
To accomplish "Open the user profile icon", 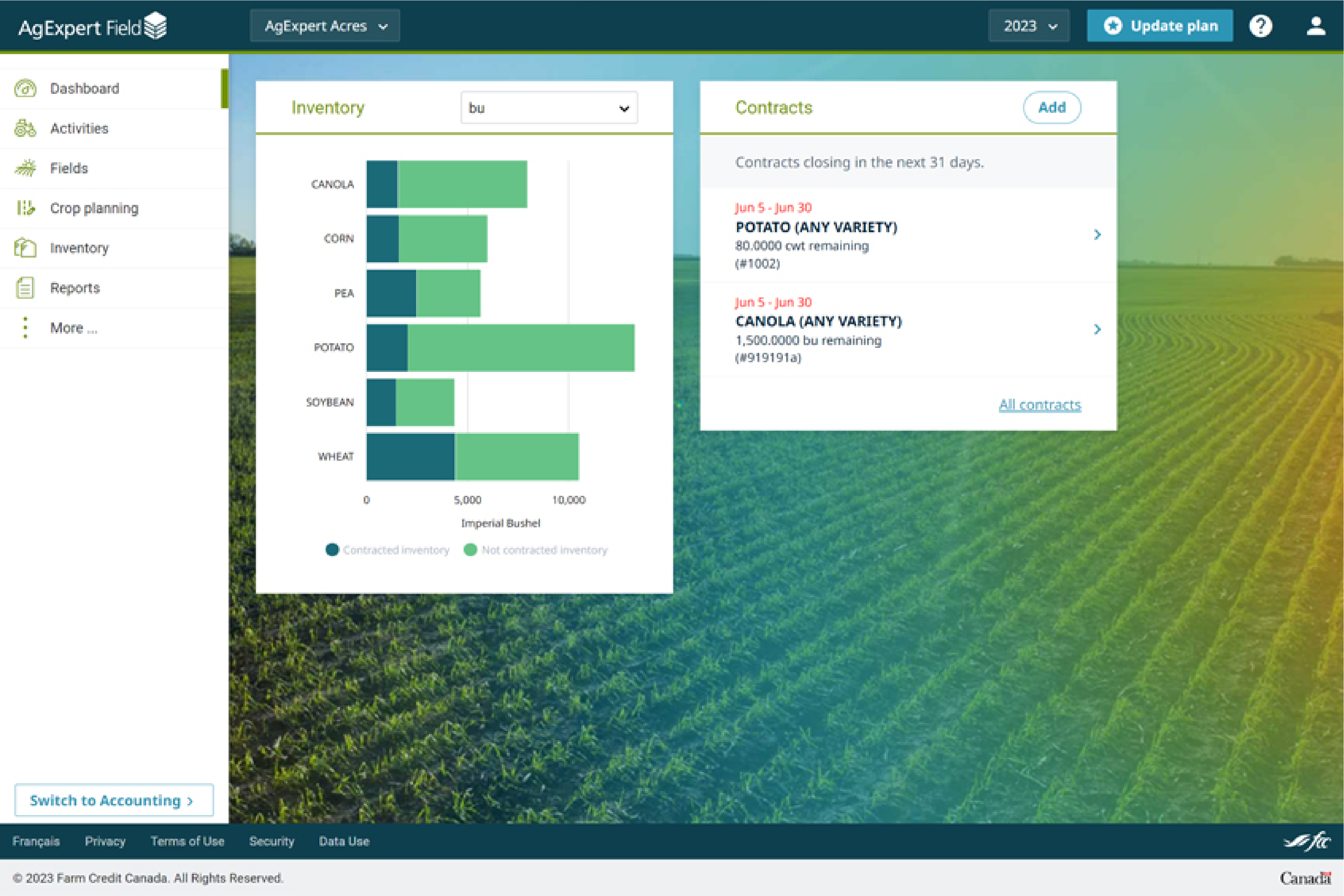I will pyautogui.click(x=1316, y=26).
